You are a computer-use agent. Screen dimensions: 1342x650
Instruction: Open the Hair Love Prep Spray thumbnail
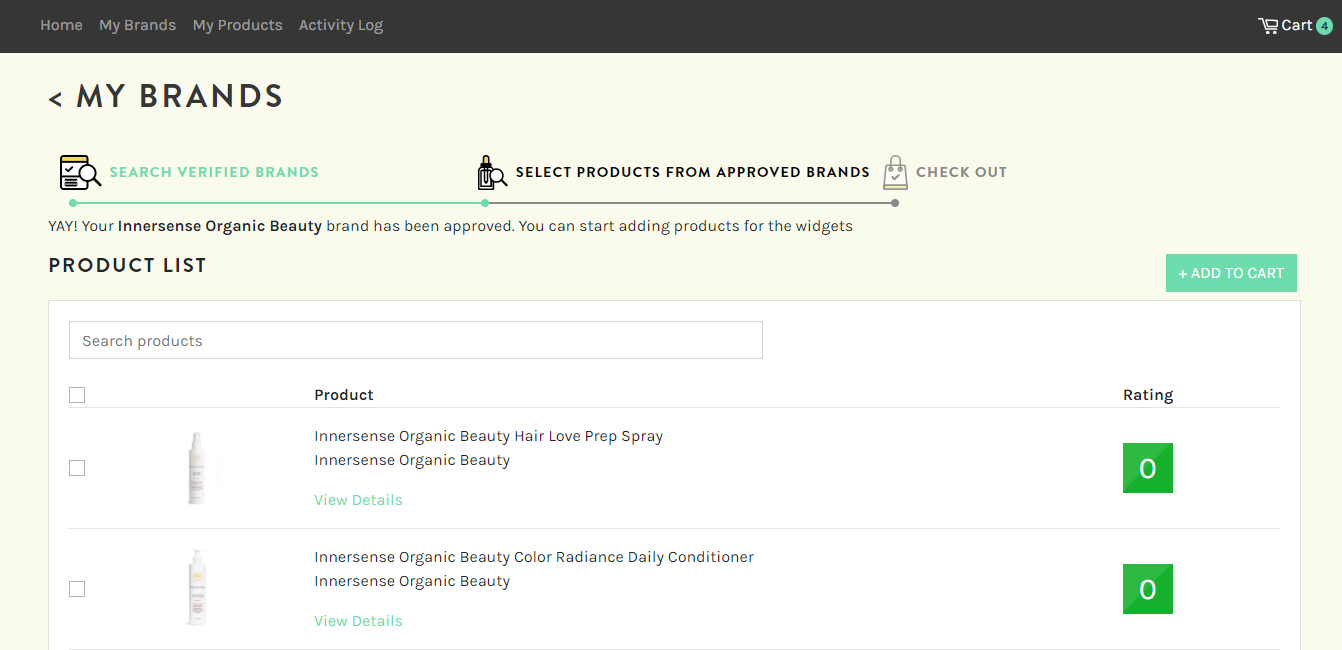(197, 468)
